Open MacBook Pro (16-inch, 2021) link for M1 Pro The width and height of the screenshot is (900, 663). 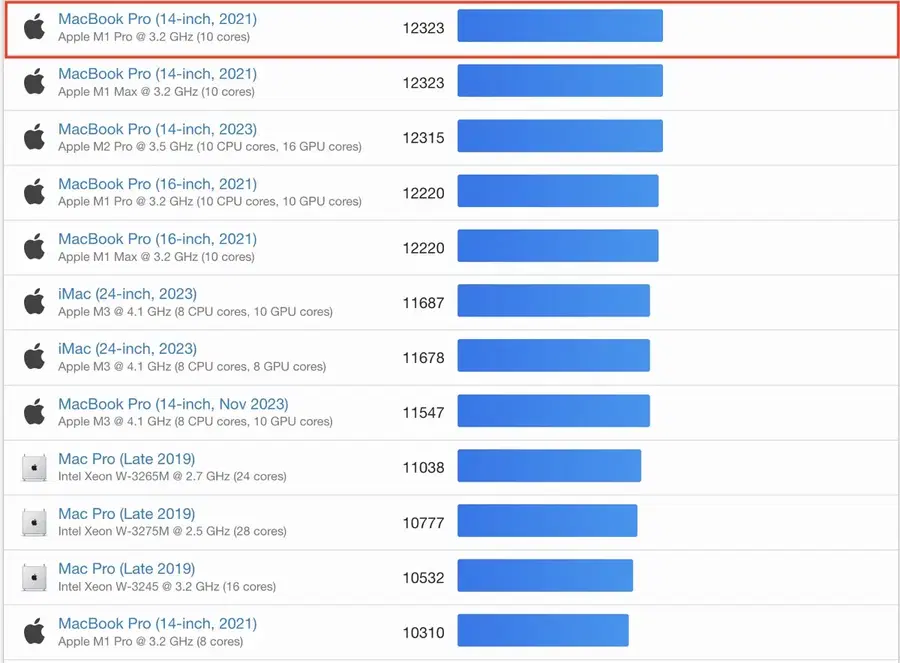157,184
